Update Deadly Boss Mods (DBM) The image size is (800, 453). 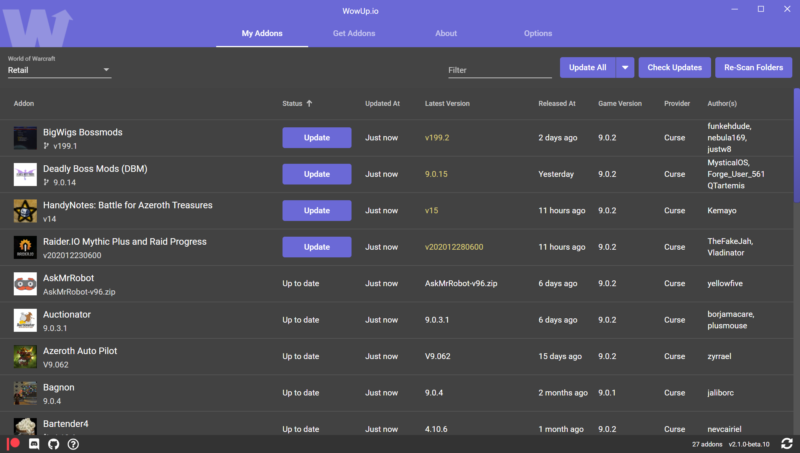click(317, 174)
